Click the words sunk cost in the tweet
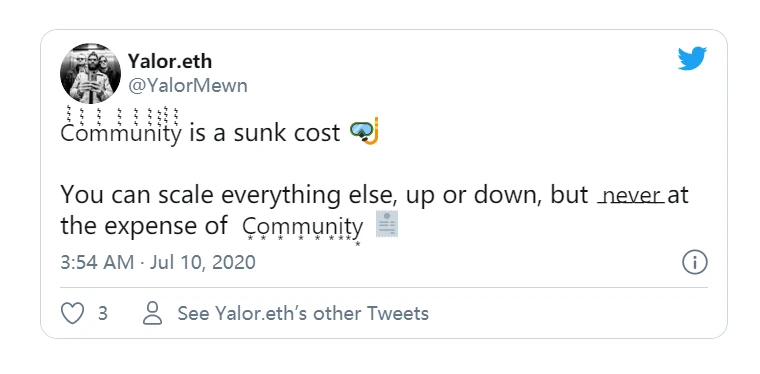 [x=287, y=133]
